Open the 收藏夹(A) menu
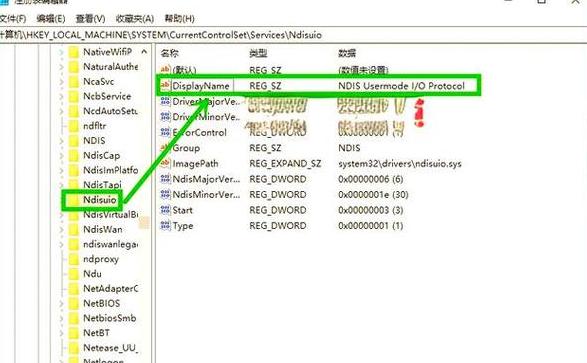 point(135,18)
